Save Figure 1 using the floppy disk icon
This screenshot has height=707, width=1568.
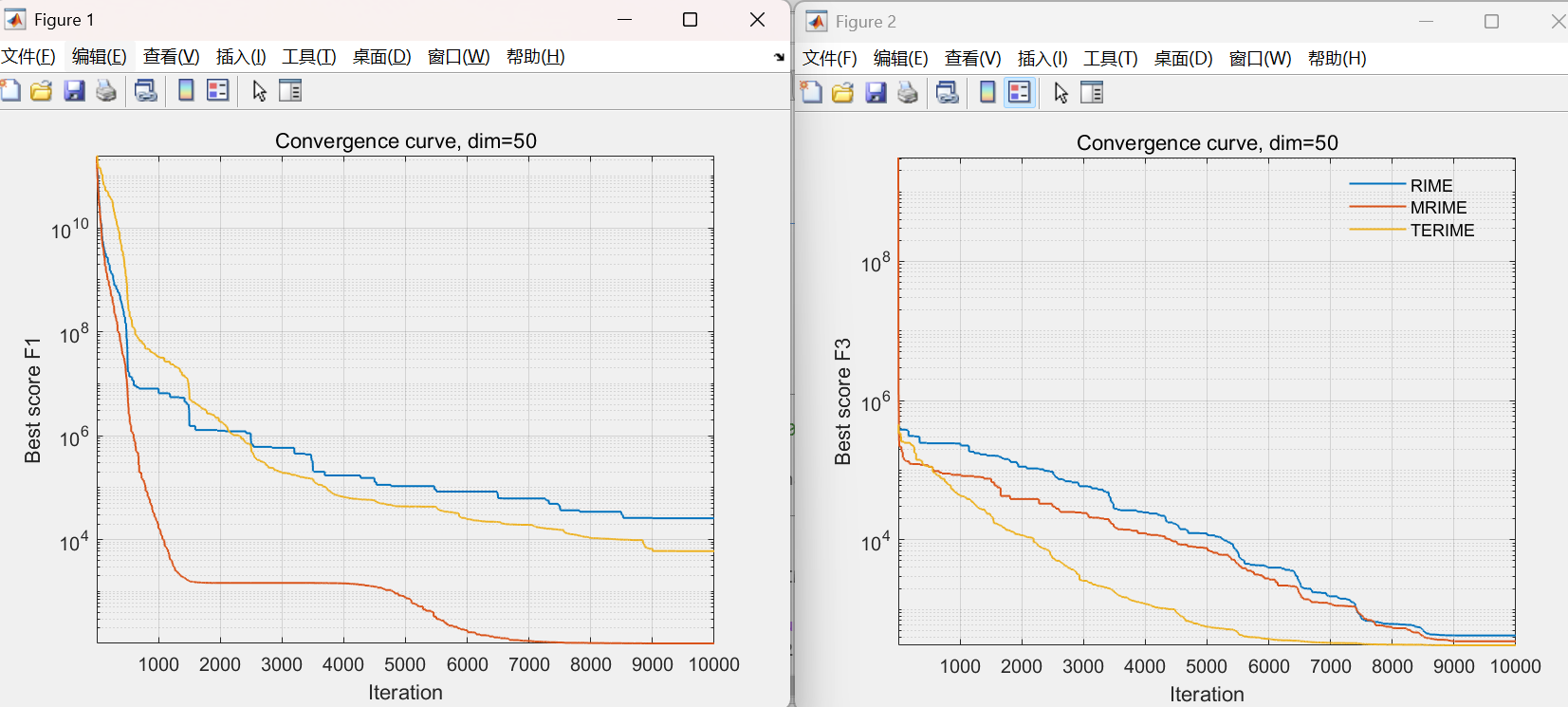[x=74, y=91]
